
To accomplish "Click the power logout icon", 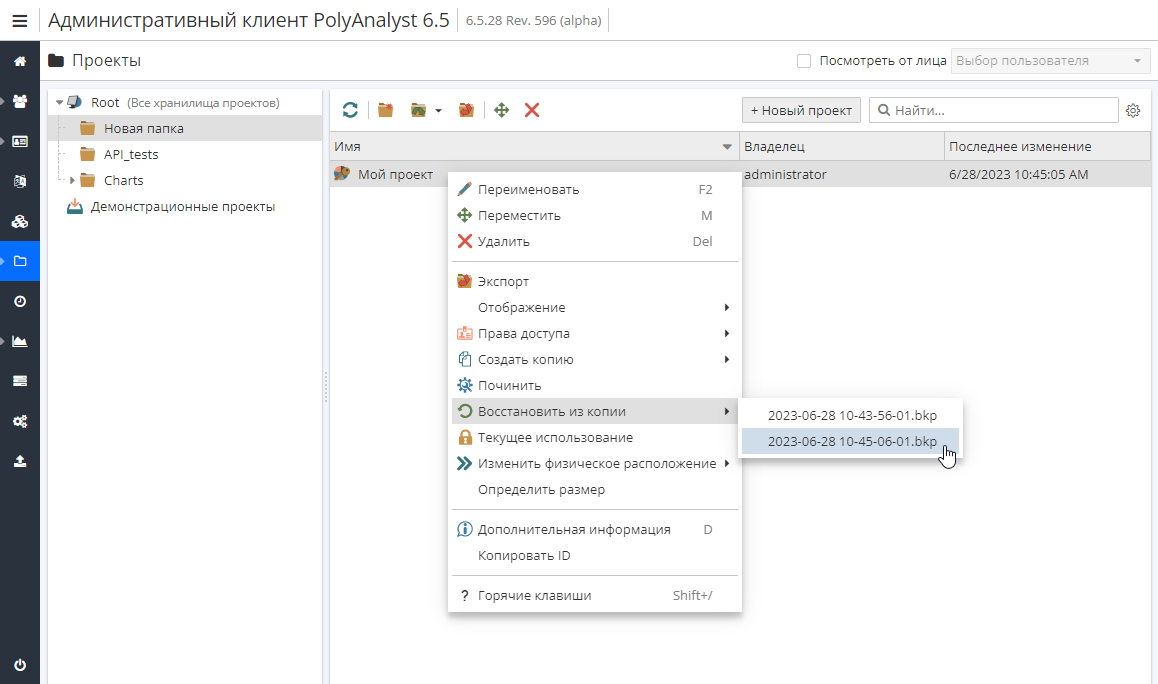I will click(x=20, y=665).
